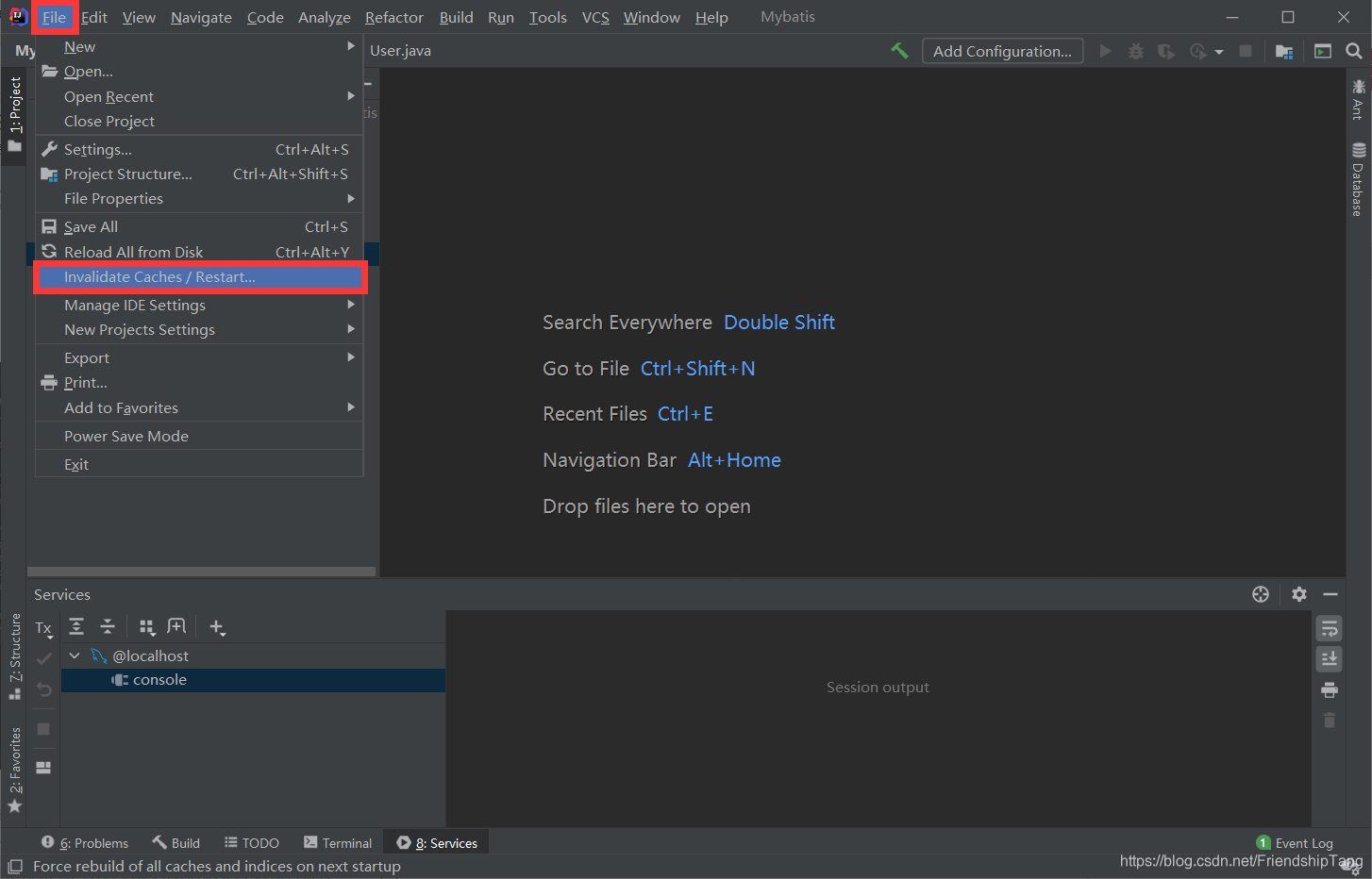Click clear trash icon beside session output
Screen dimensions: 1372x879
1330,721
